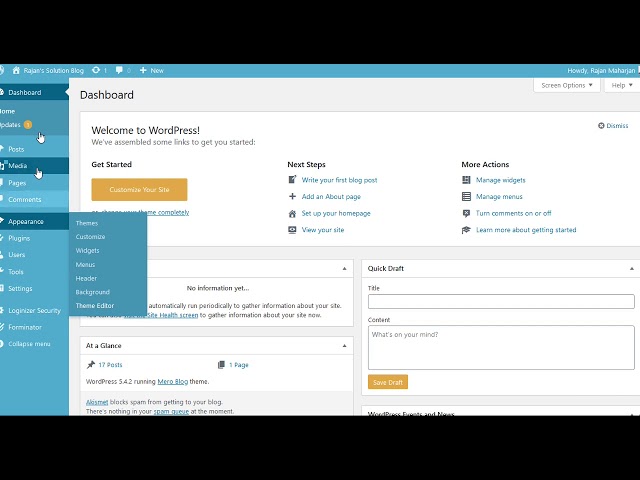The width and height of the screenshot is (640, 480).
Task: Open the updates icon in the admin bar
Action: tap(96, 70)
